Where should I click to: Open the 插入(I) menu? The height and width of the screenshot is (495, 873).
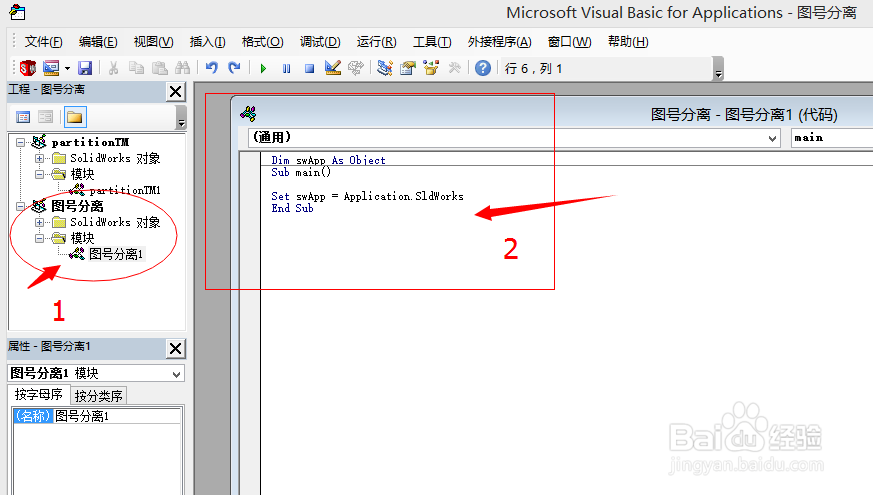(207, 42)
